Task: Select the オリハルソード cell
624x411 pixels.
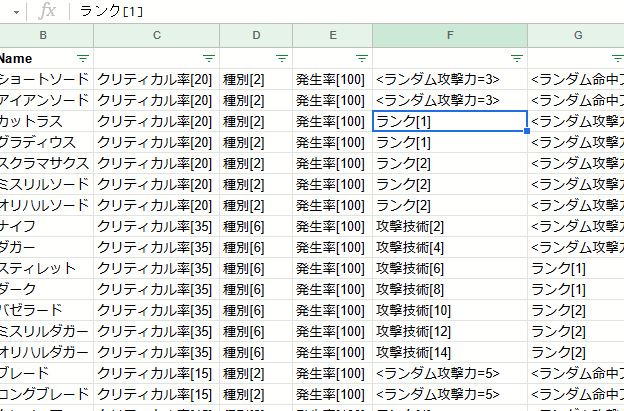Action: tap(47, 205)
